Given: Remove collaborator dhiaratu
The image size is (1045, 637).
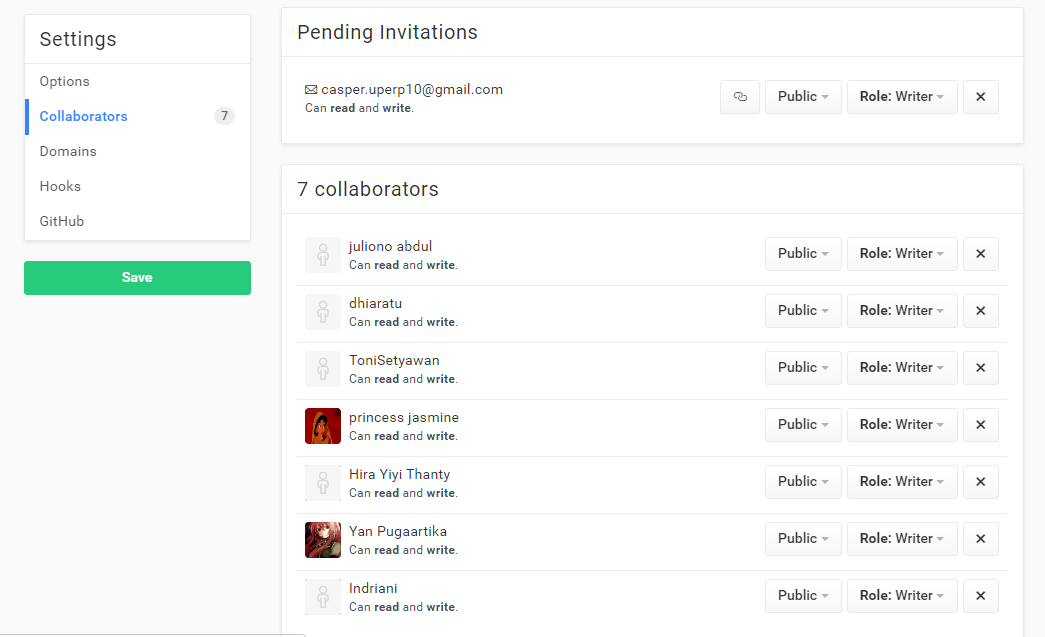Looking at the screenshot, I should [980, 311].
